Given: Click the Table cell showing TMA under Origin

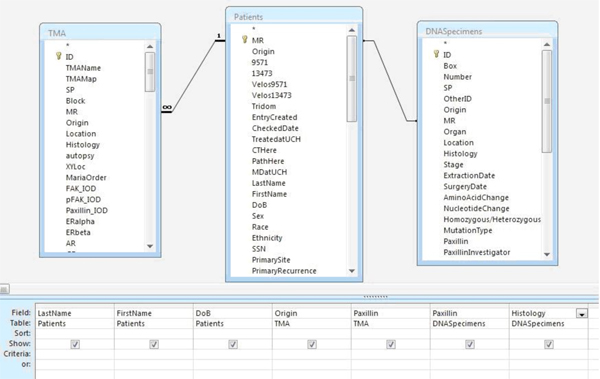Looking at the screenshot, I should click(x=311, y=323).
